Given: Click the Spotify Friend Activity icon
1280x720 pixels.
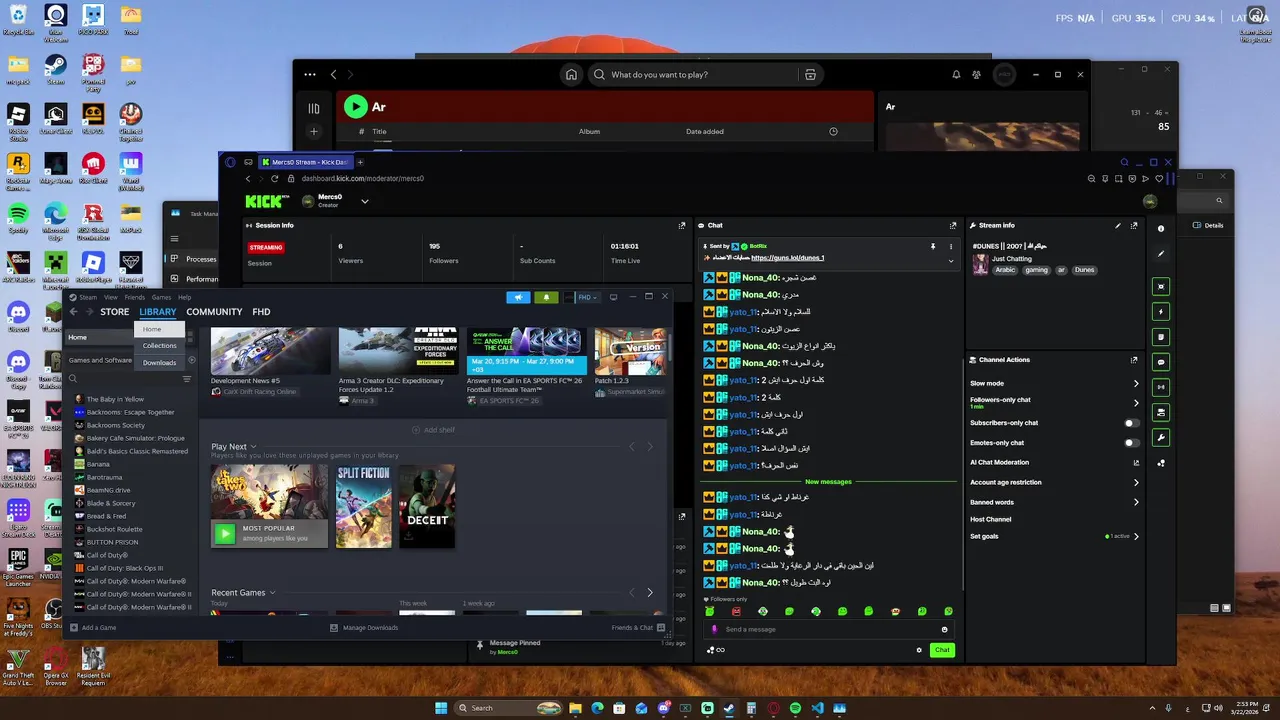Looking at the screenshot, I should (x=976, y=74).
